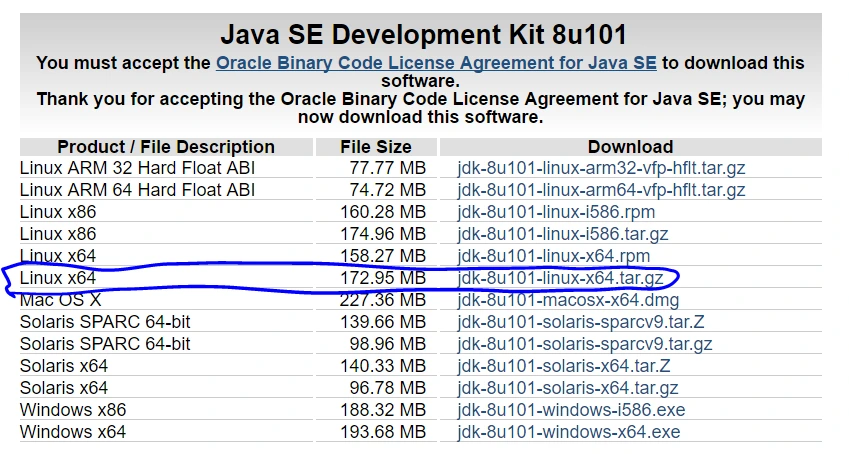Download jdk-8u101-linux-i586.rpm
Screen dimensions: 849x454
tap(556, 212)
